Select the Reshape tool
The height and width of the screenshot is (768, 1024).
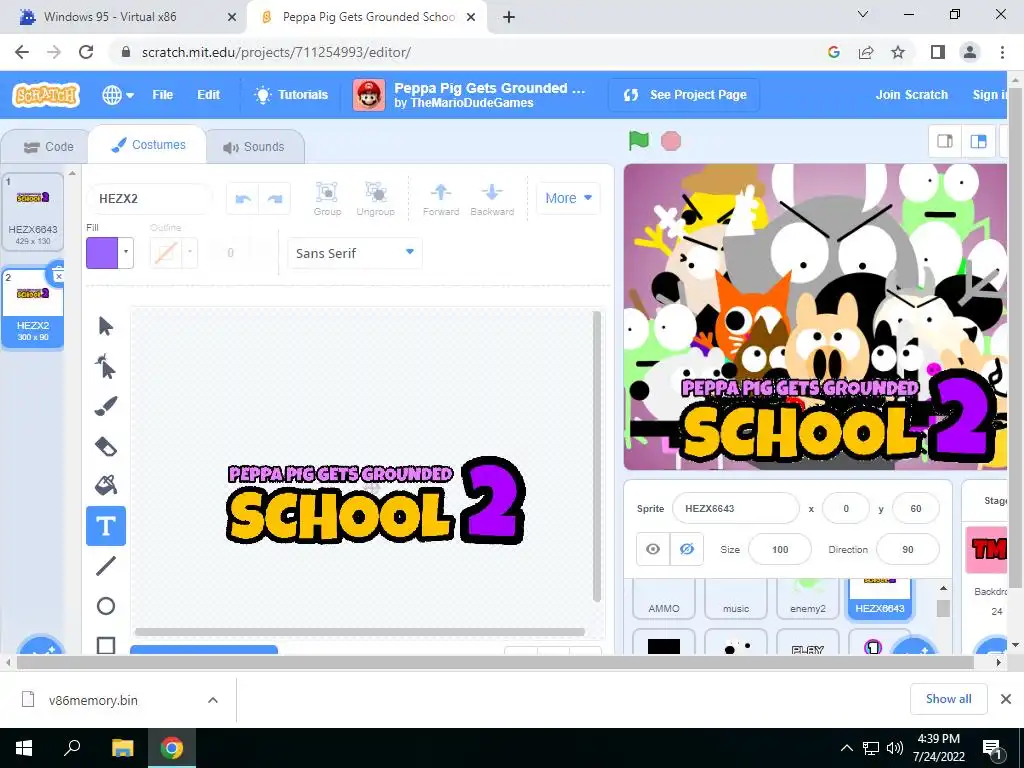(106, 366)
